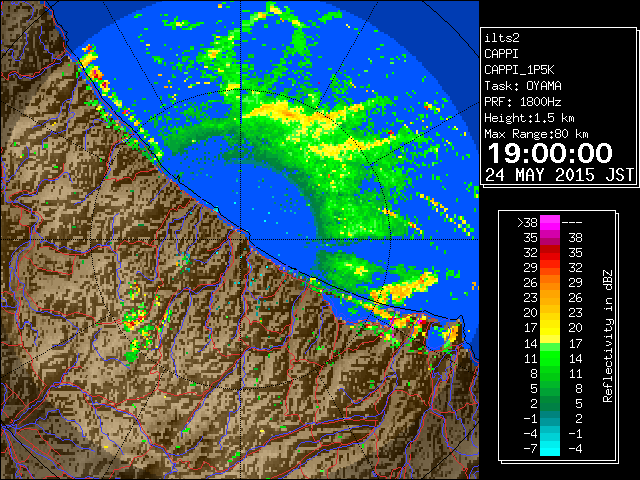Pick the cyan bottom legend swatch
This screenshot has height=480, width=640.
[x=550, y=449]
